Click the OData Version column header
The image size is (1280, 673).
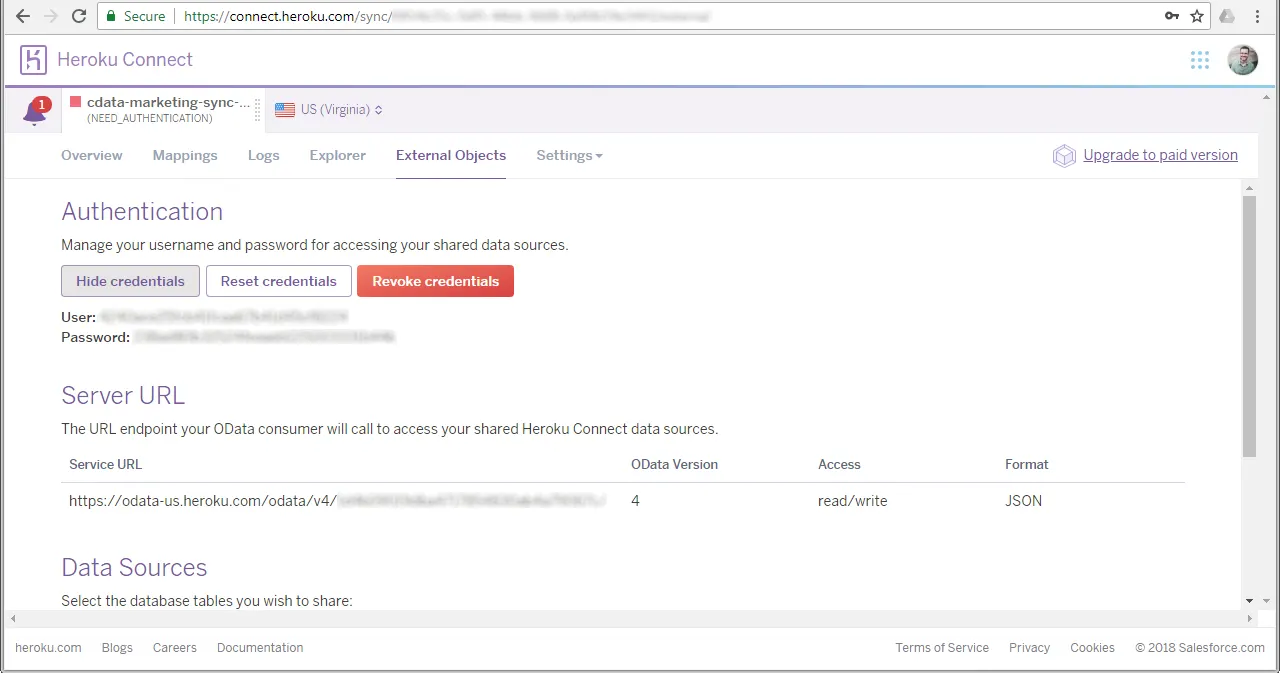click(675, 465)
